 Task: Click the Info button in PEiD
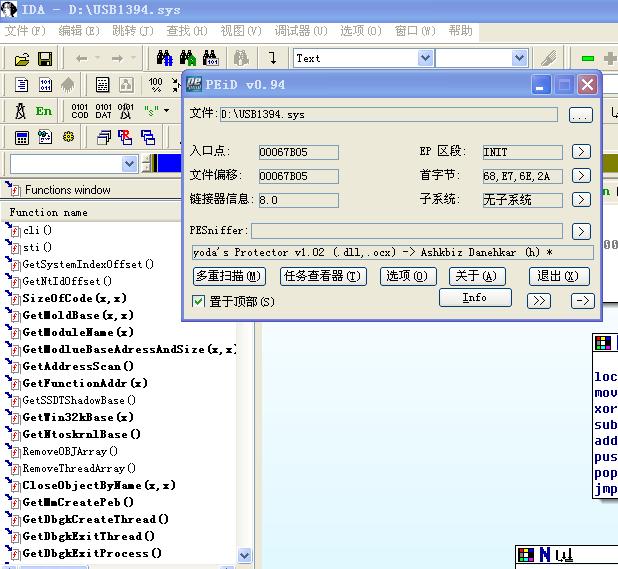[x=475, y=298]
